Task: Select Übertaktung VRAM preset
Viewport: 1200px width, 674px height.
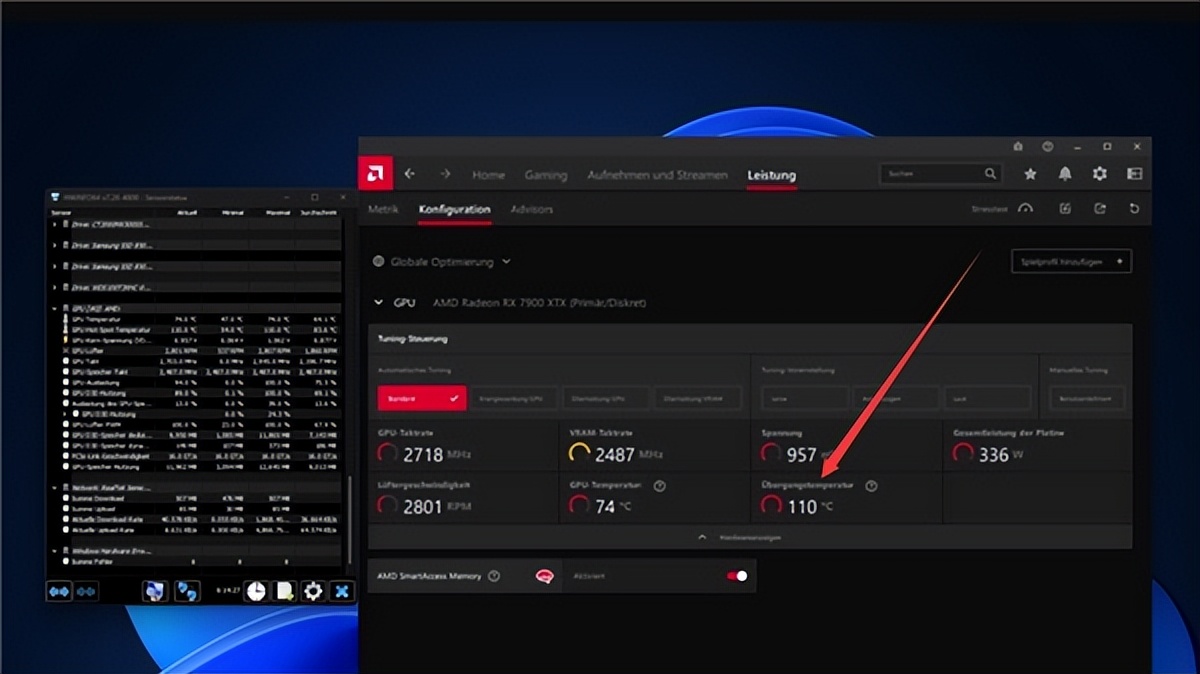Action: click(x=697, y=398)
